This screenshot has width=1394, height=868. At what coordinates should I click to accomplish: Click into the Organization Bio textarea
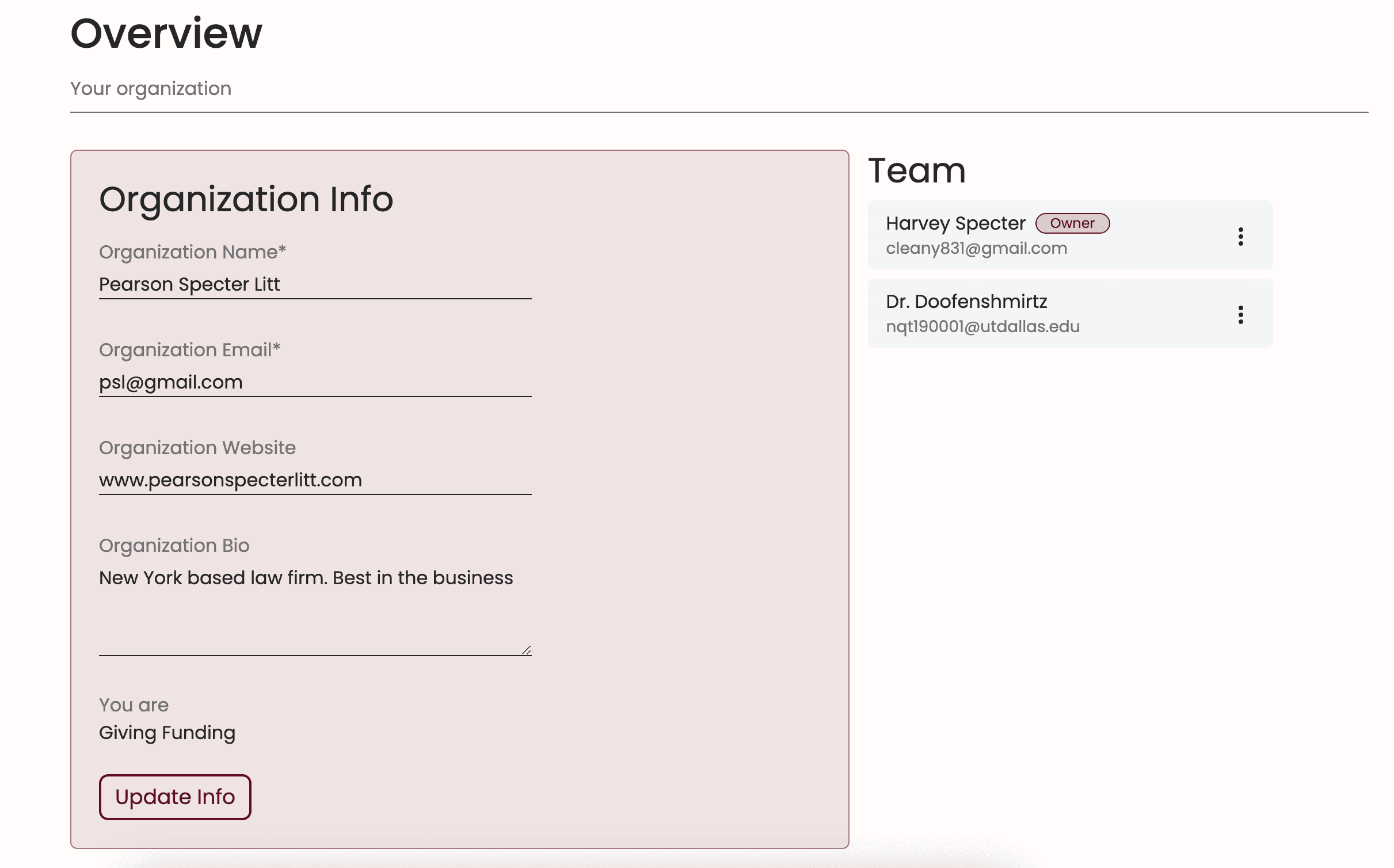315,610
